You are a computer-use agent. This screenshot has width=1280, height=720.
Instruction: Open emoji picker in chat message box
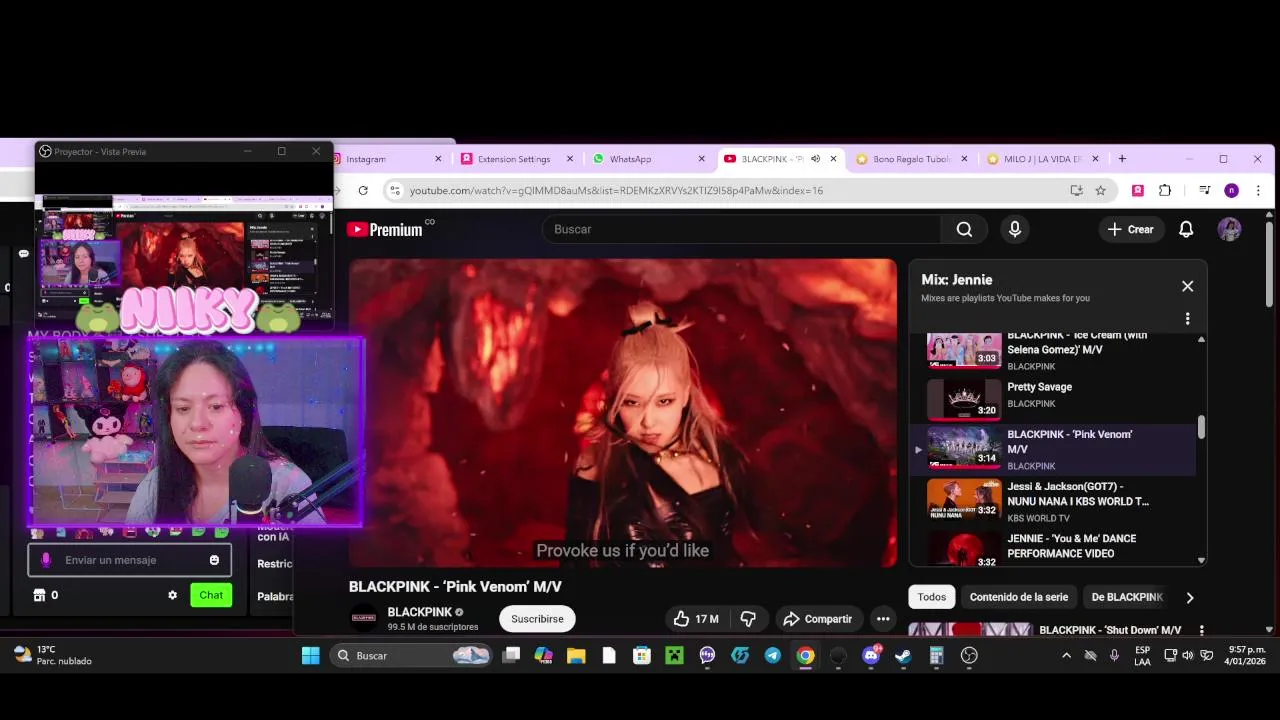pos(214,560)
